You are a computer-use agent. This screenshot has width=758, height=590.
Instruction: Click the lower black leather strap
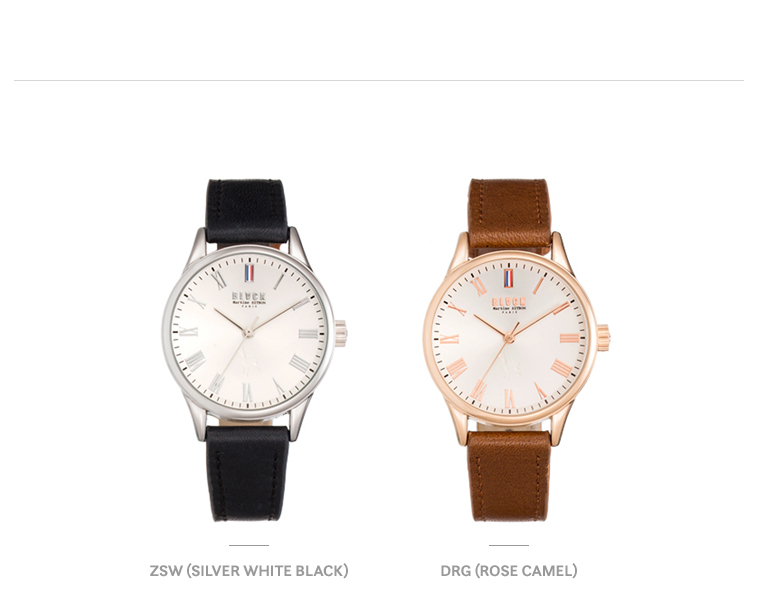tap(248, 473)
